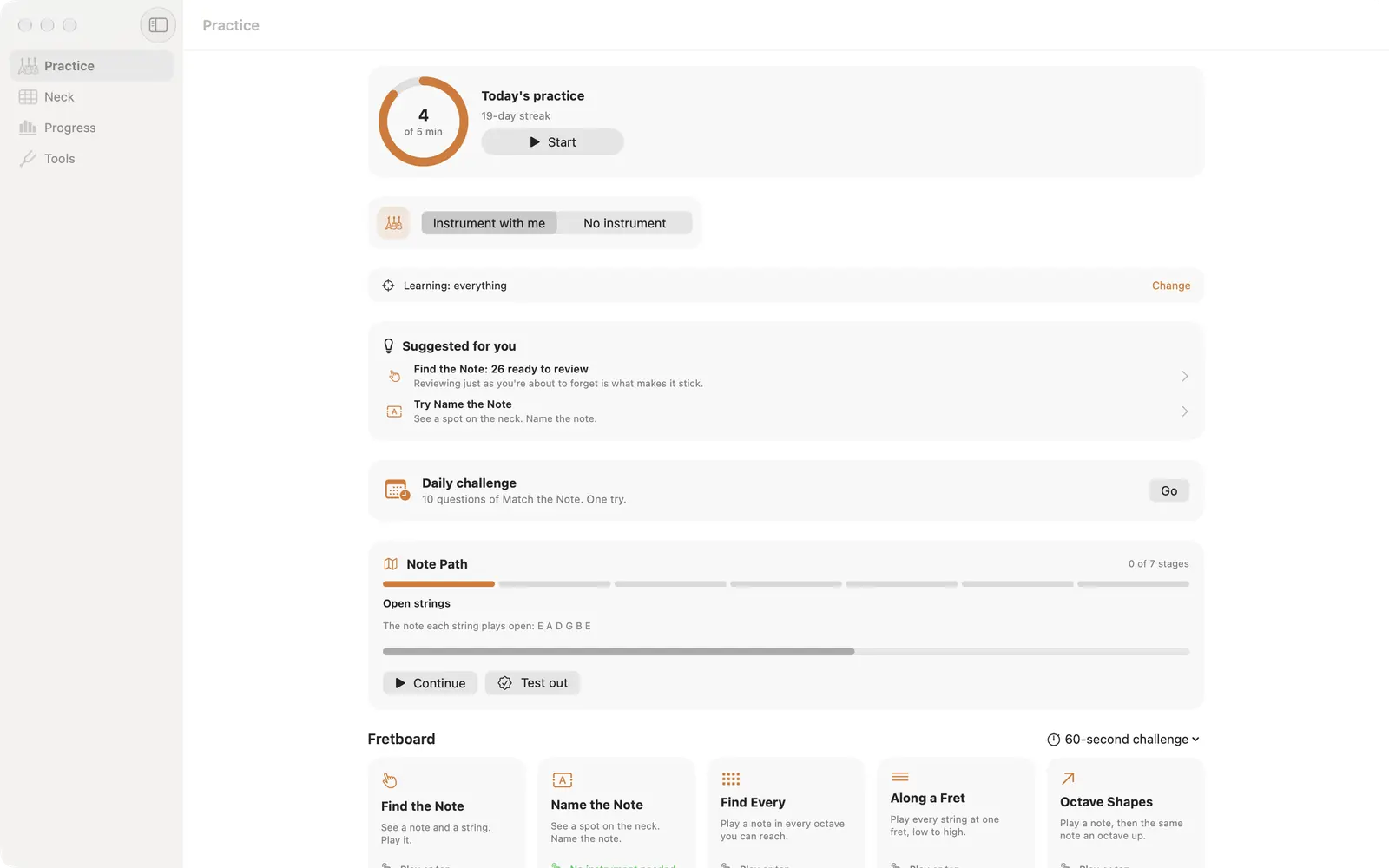Click '0 of 7 stages' text
Viewport: 1389px width, 868px height.
[1159, 564]
